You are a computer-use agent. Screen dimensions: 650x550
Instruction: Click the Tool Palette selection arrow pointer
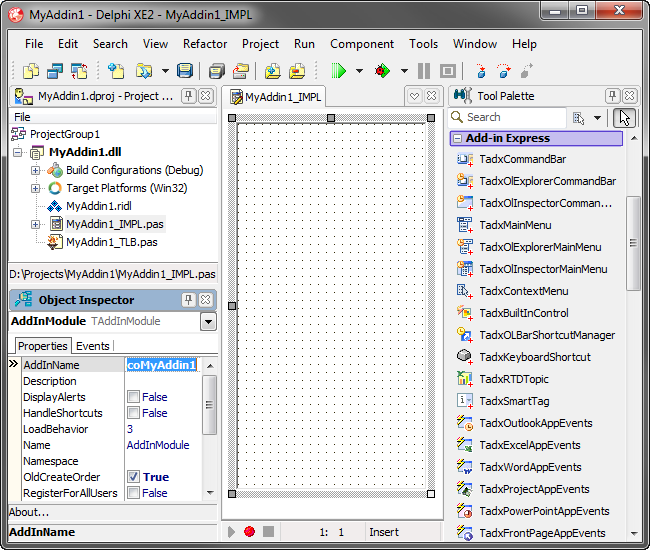coord(624,118)
